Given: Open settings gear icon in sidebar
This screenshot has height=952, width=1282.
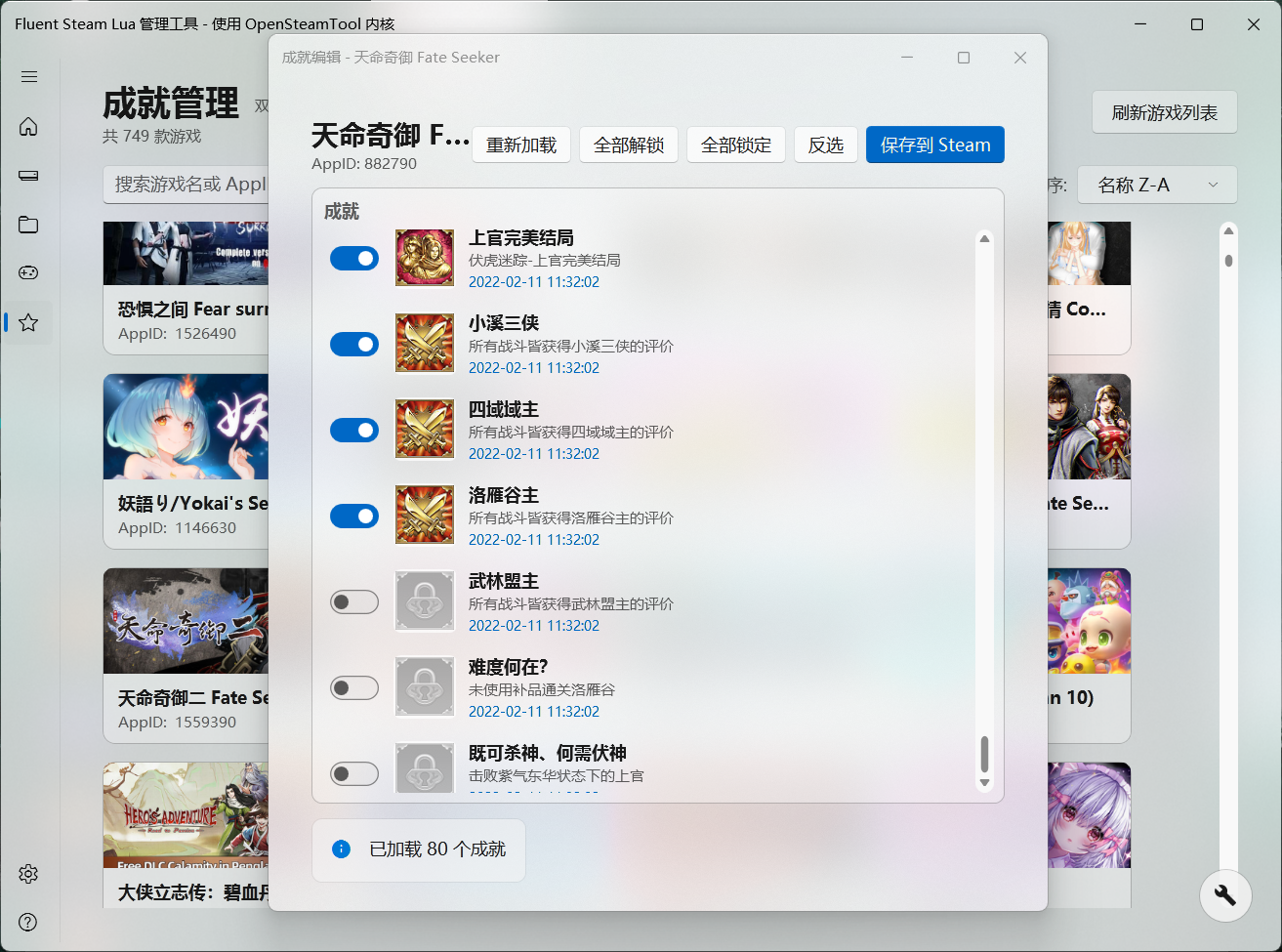Looking at the screenshot, I should point(29,874).
